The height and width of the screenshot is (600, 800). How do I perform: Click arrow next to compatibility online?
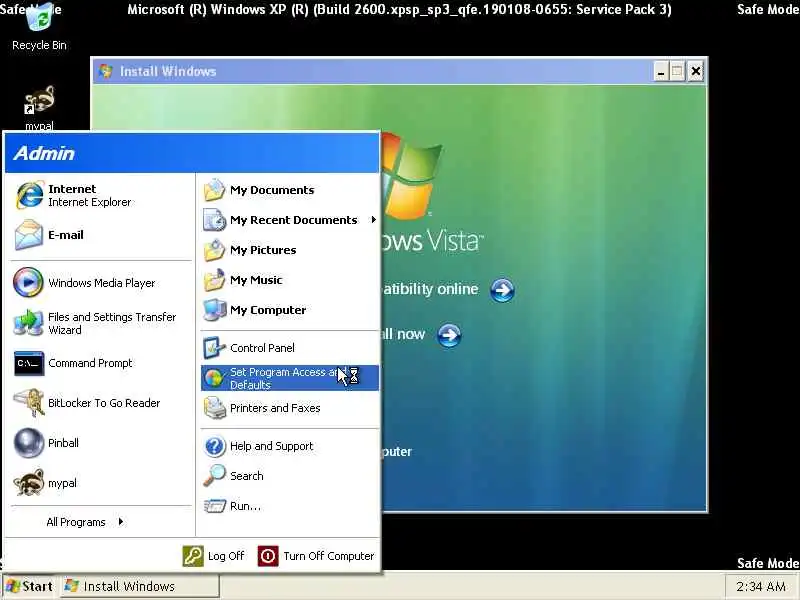pos(503,290)
